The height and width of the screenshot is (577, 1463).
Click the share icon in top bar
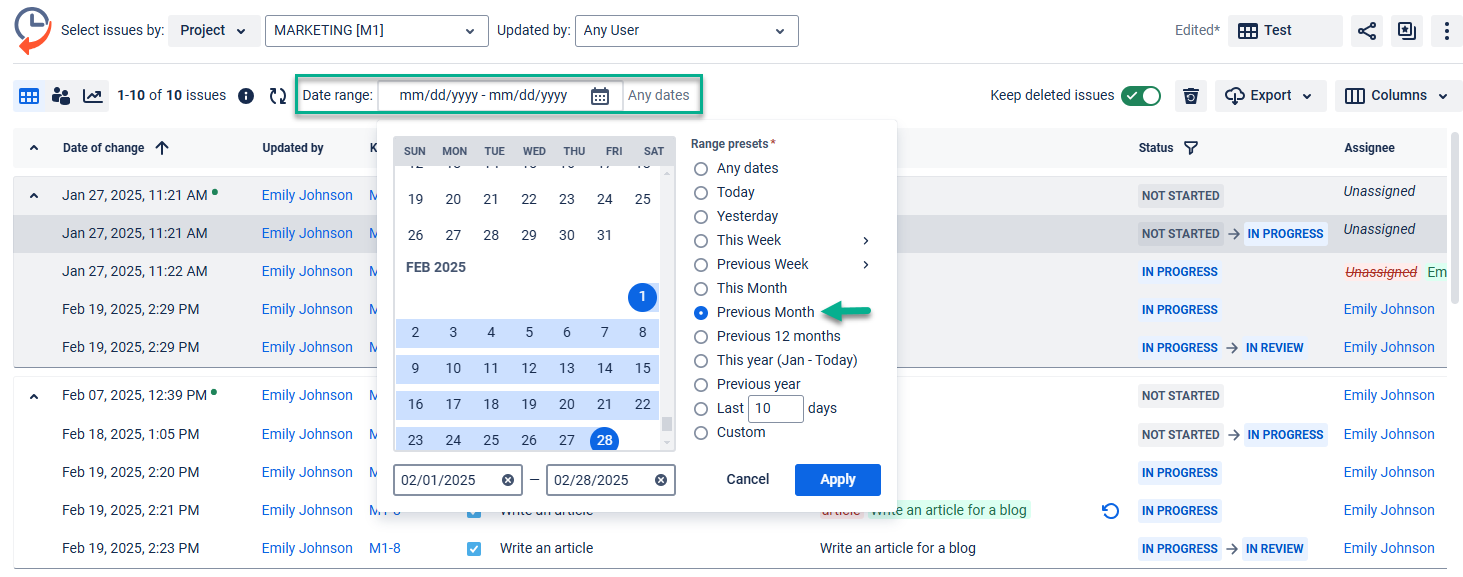pyautogui.click(x=1367, y=31)
